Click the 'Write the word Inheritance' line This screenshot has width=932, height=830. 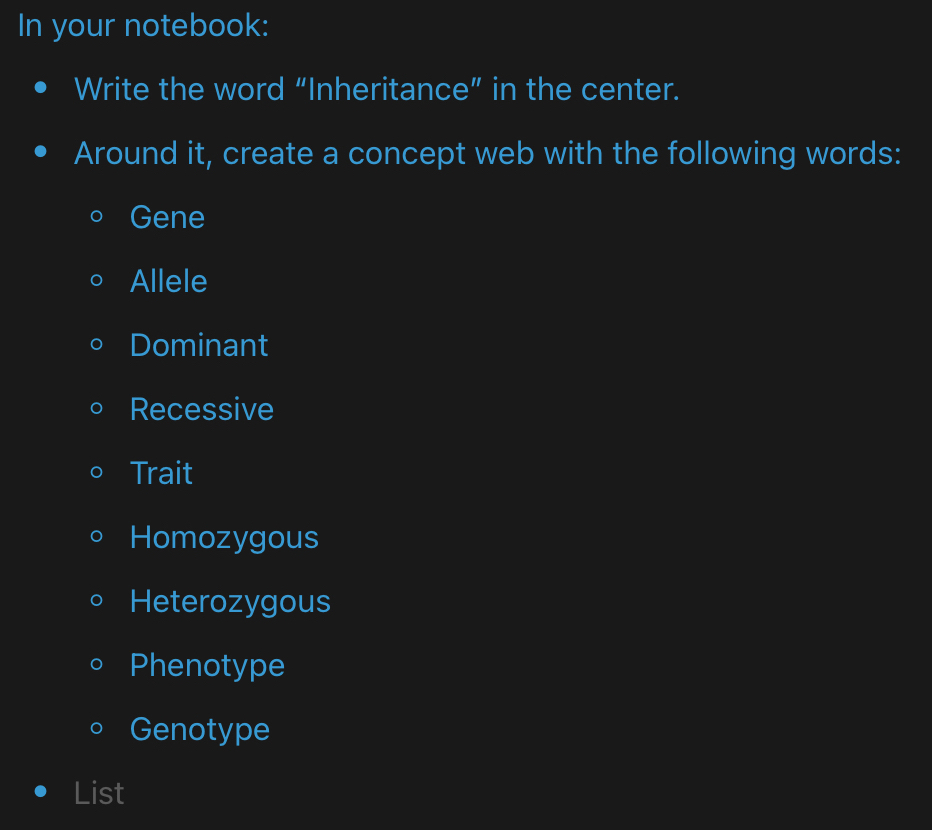point(376,90)
